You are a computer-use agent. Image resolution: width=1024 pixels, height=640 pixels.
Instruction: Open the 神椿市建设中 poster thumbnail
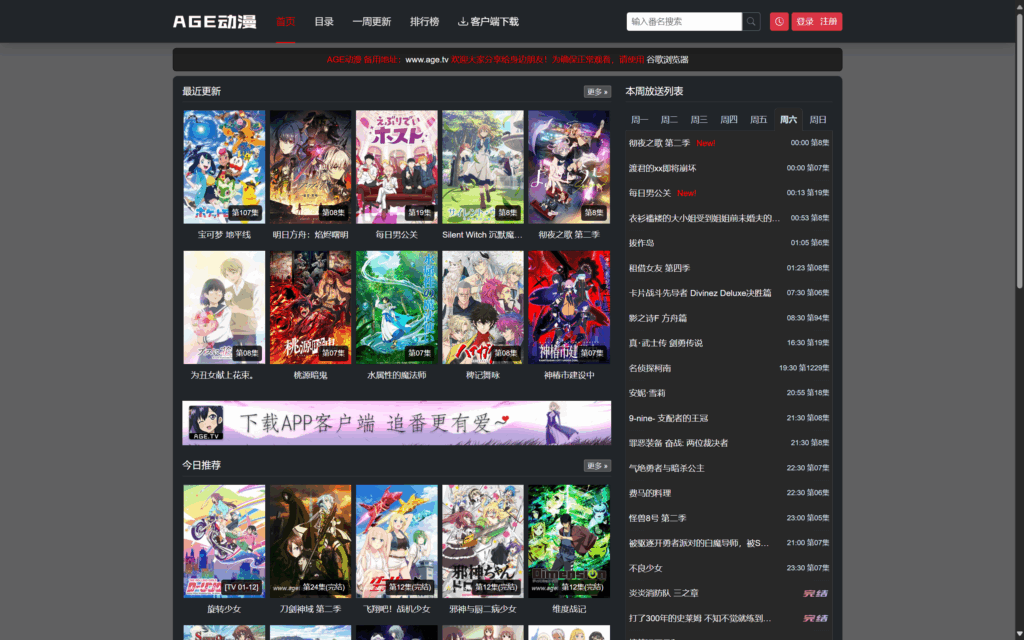click(569, 308)
